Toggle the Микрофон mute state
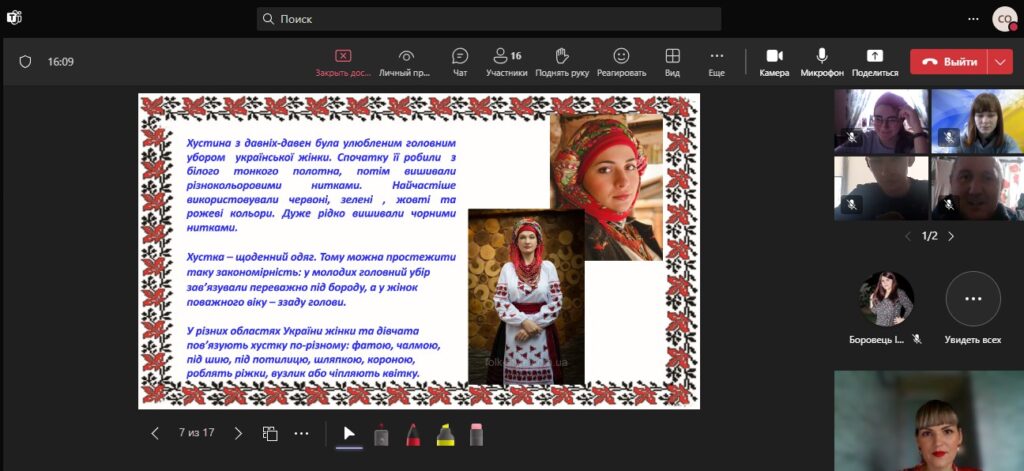The height and width of the screenshot is (471, 1024). click(x=822, y=62)
